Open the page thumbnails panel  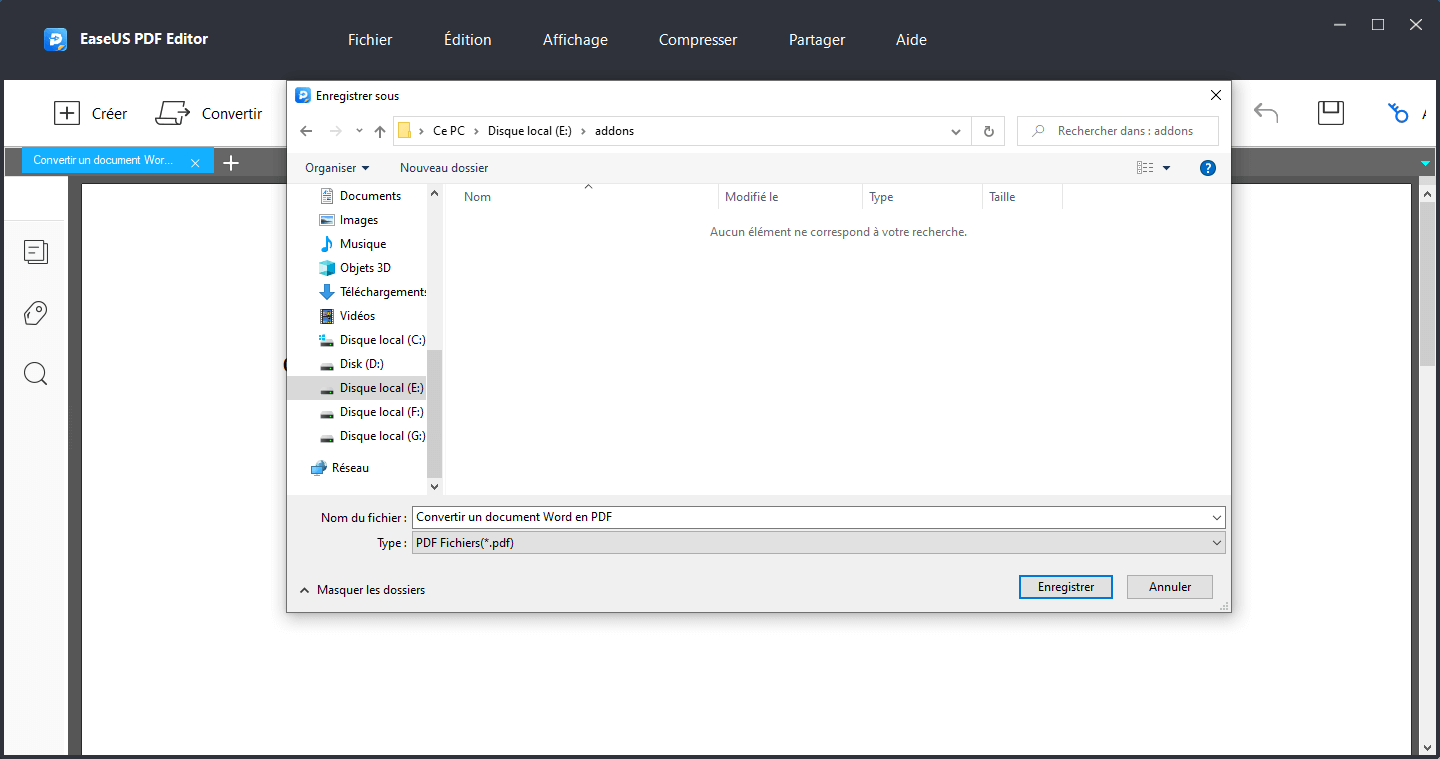tap(35, 252)
